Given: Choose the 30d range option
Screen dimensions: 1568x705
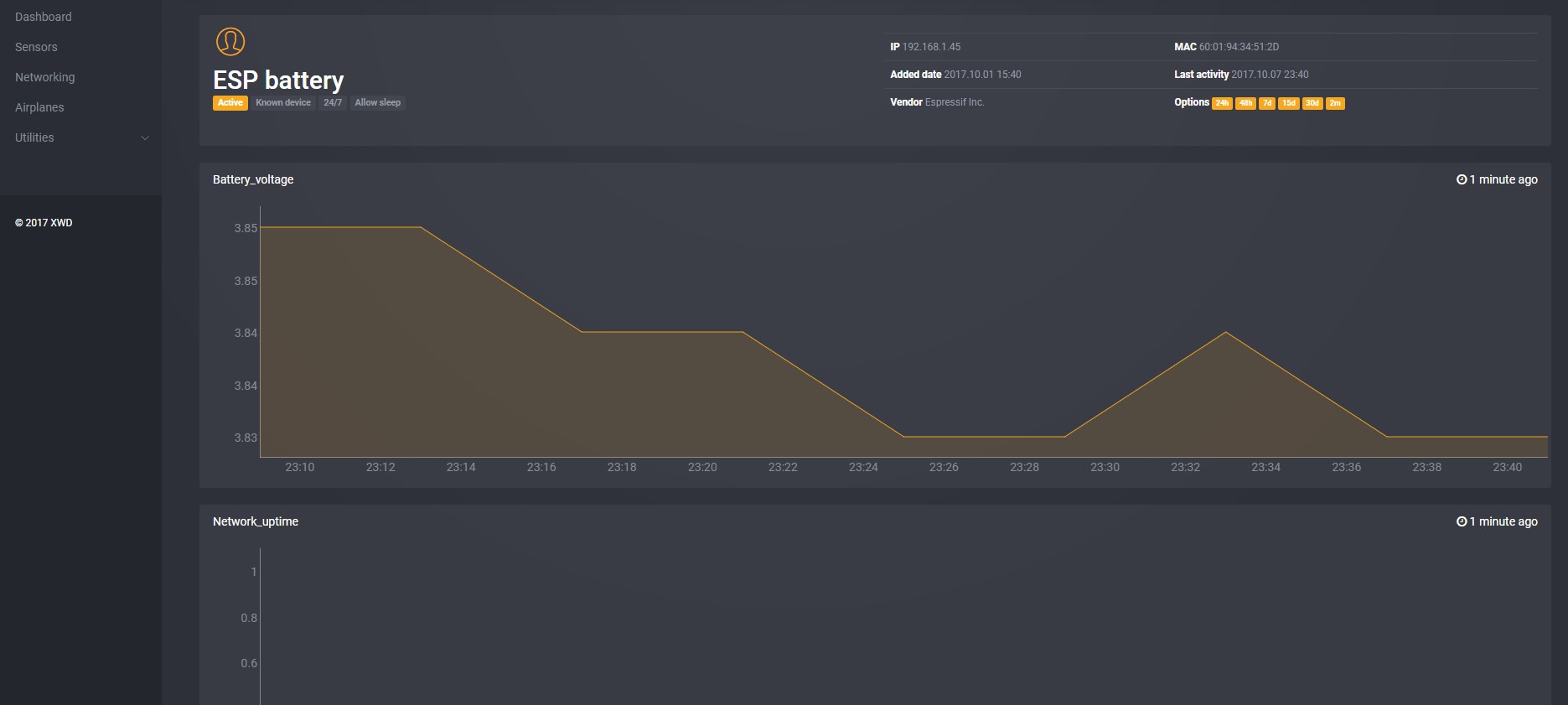Looking at the screenshot, I should click(1312, 103).
